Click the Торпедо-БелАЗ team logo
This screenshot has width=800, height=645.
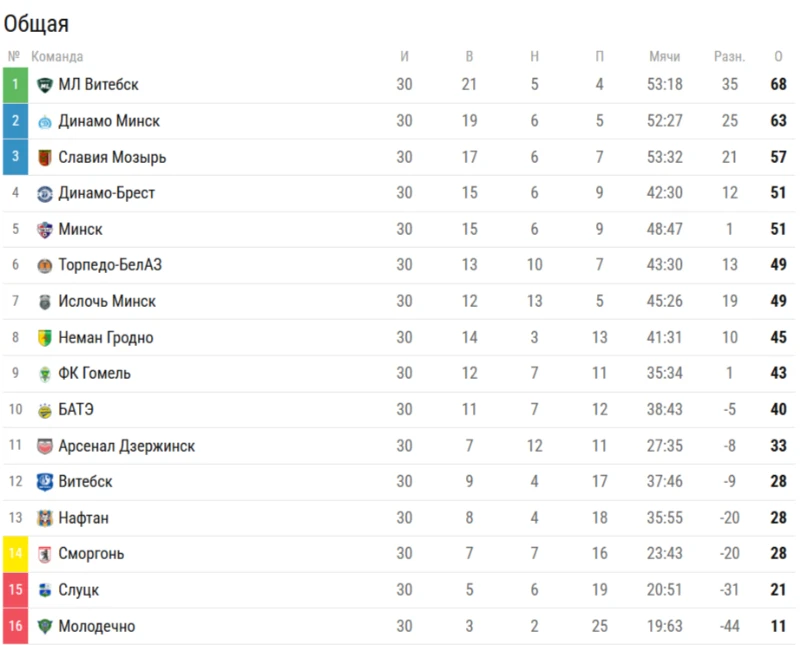45,265
